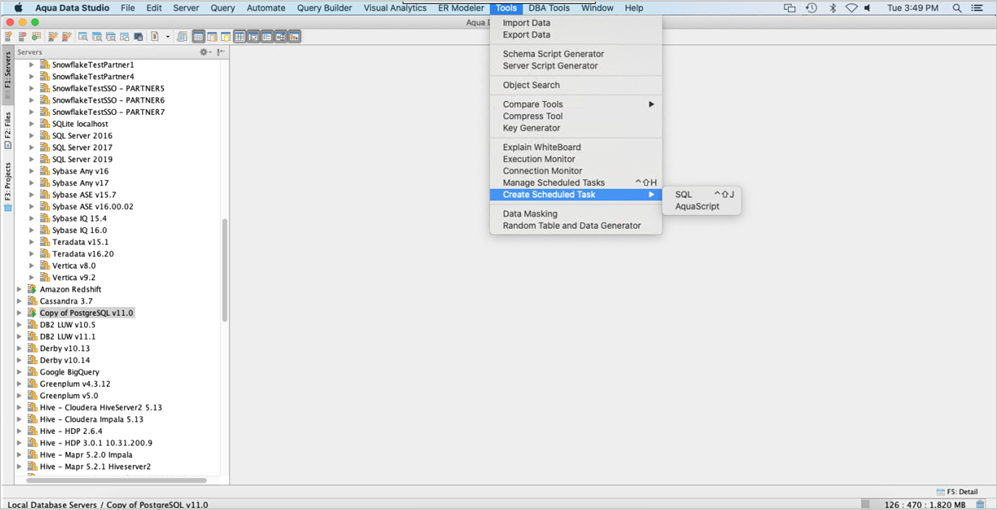Expand the Amazon Redshift tree node
The image size is (997, 510).
point(19,289)
